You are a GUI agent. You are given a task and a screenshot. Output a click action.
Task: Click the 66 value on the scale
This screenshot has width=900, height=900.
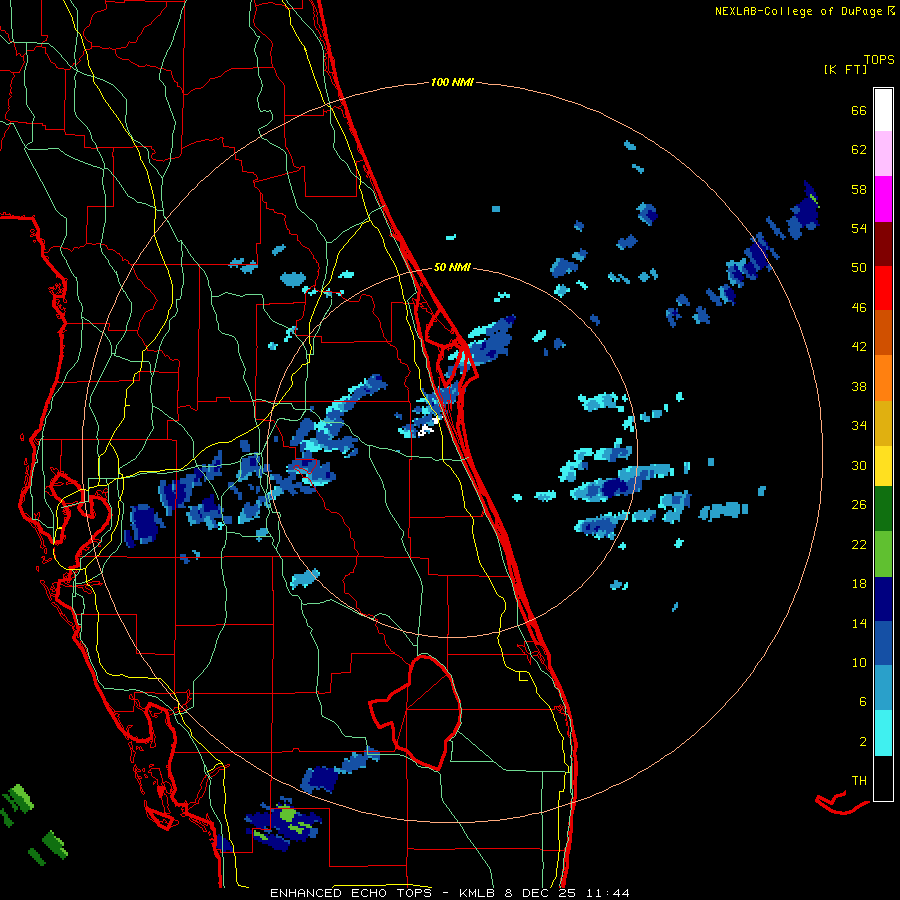859,110
